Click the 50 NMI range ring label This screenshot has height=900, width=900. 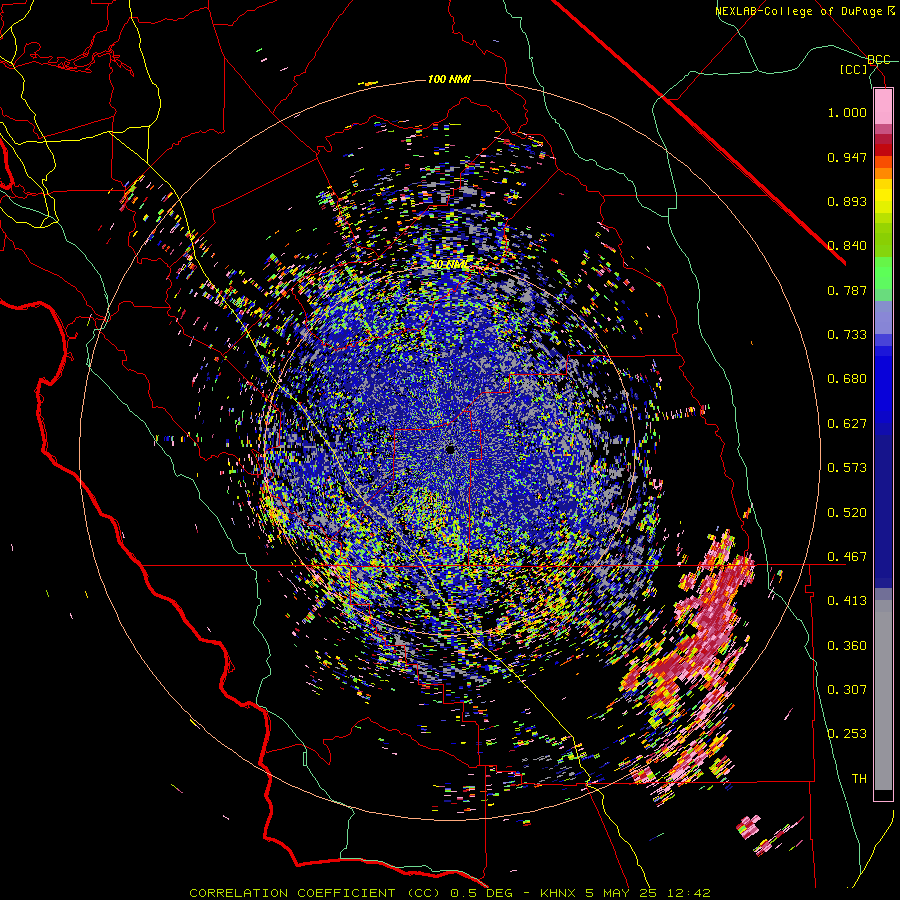coord(449,265)
